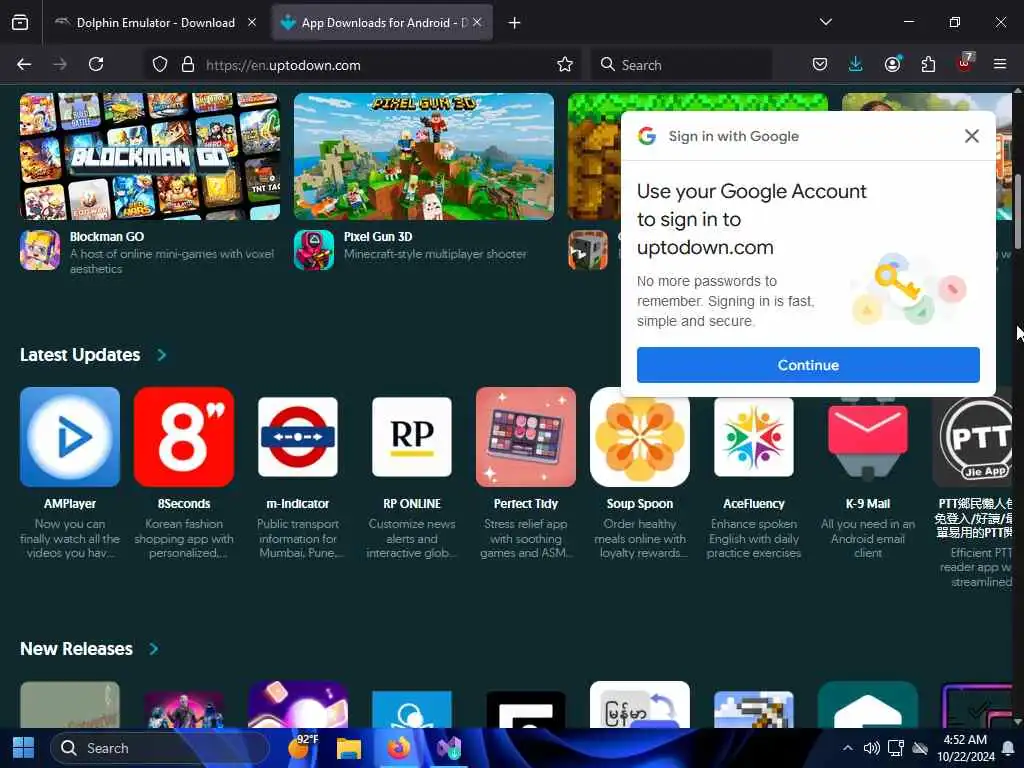Open the m-Indicator app icon

298,437
